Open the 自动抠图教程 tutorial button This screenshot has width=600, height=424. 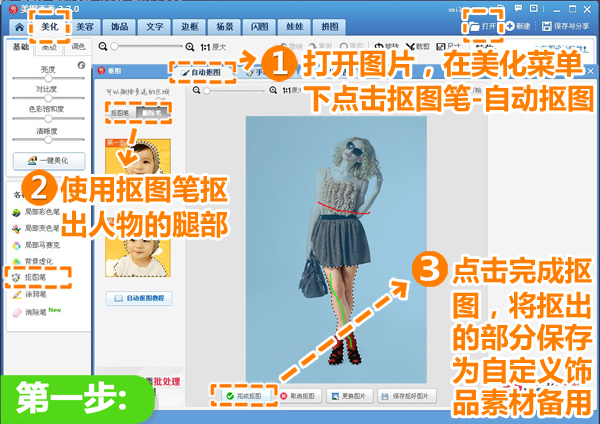click(139, 298)
